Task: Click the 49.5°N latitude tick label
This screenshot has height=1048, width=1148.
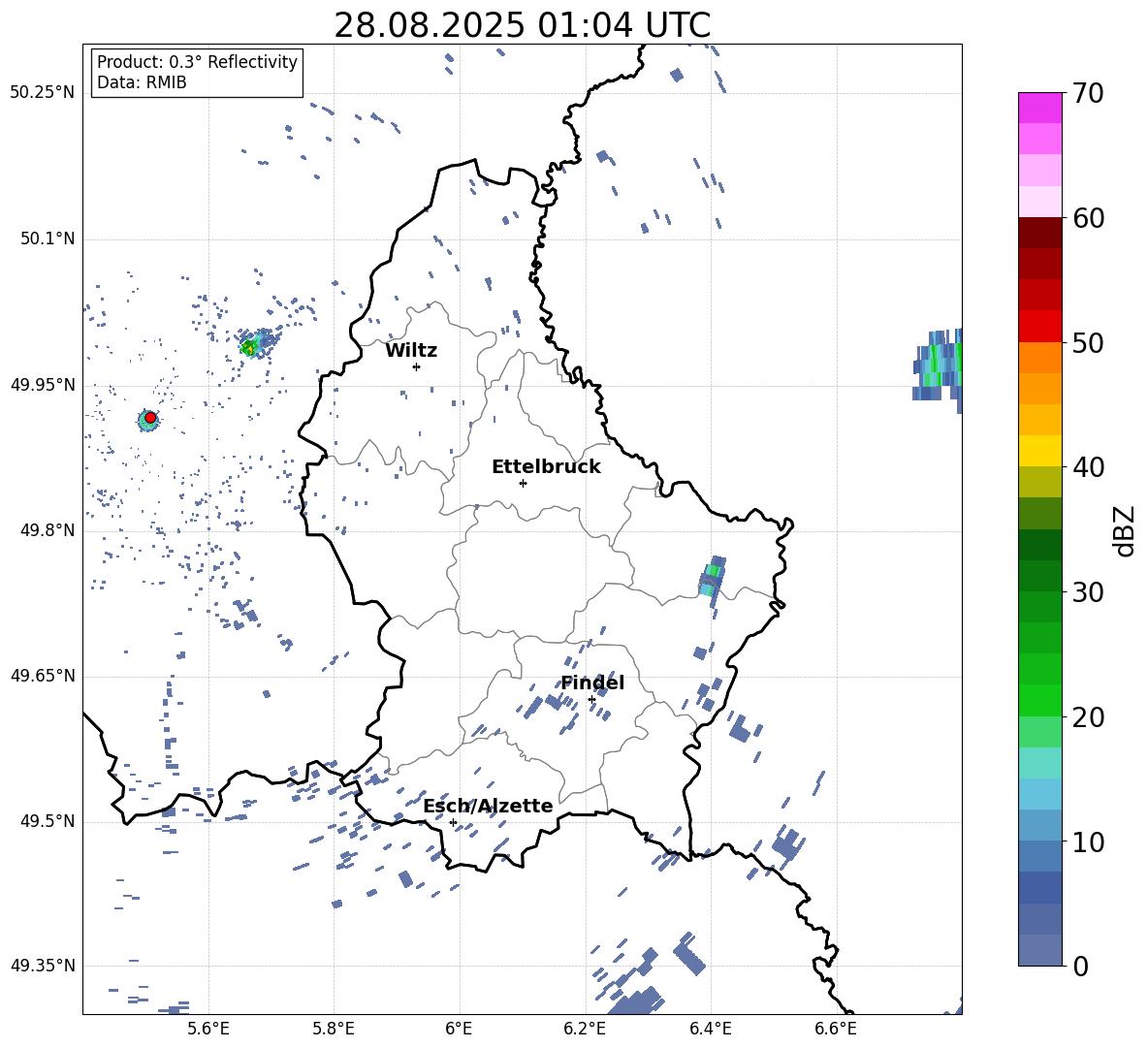Action: (48, 820)
